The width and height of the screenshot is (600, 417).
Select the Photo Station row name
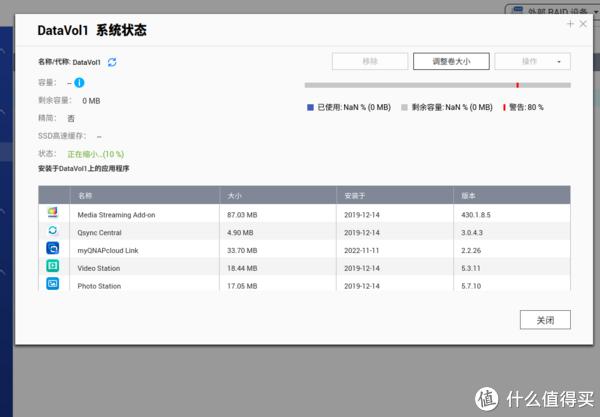click(x=99, y=286)
